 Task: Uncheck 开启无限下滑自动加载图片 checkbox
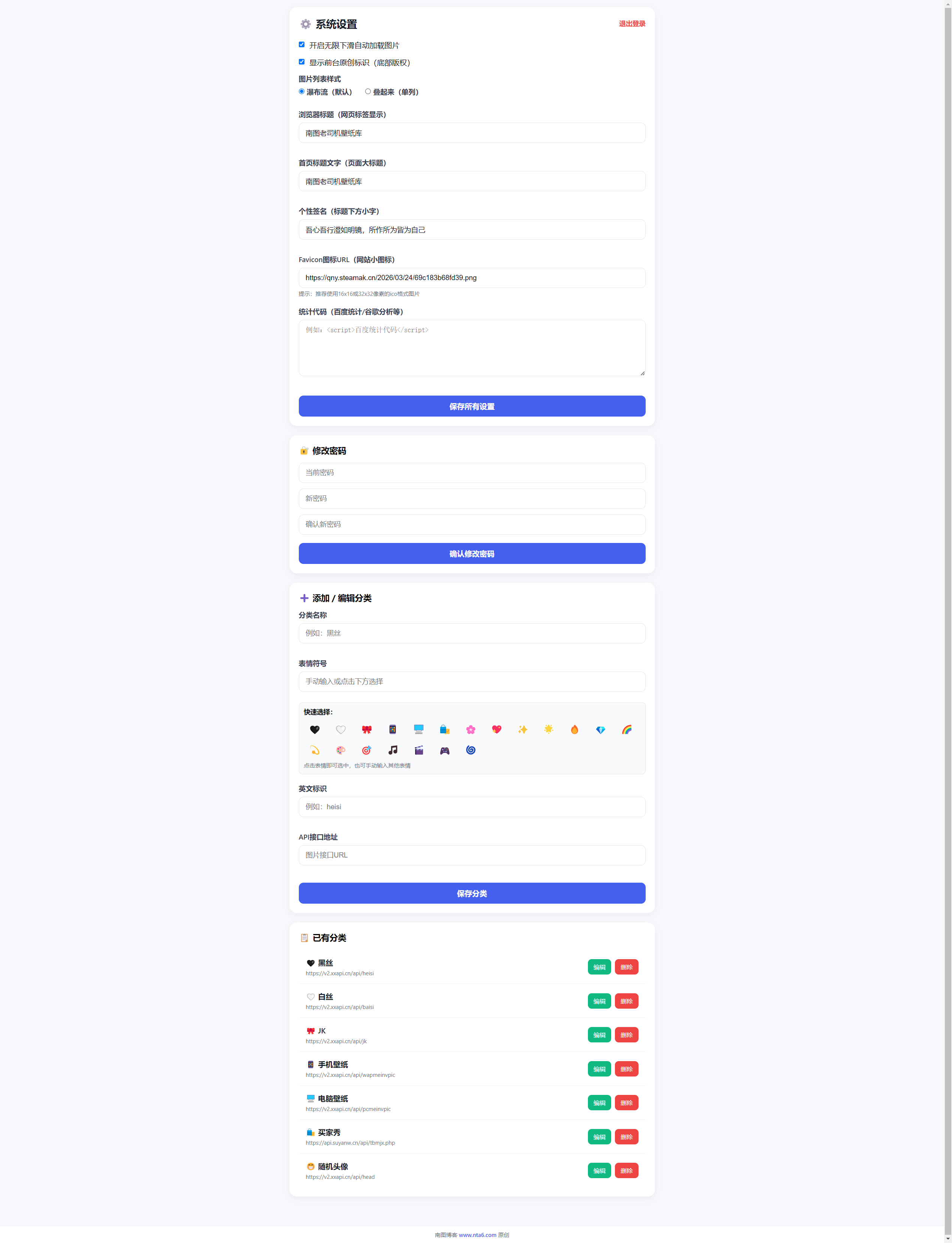[x=301, y=45]
